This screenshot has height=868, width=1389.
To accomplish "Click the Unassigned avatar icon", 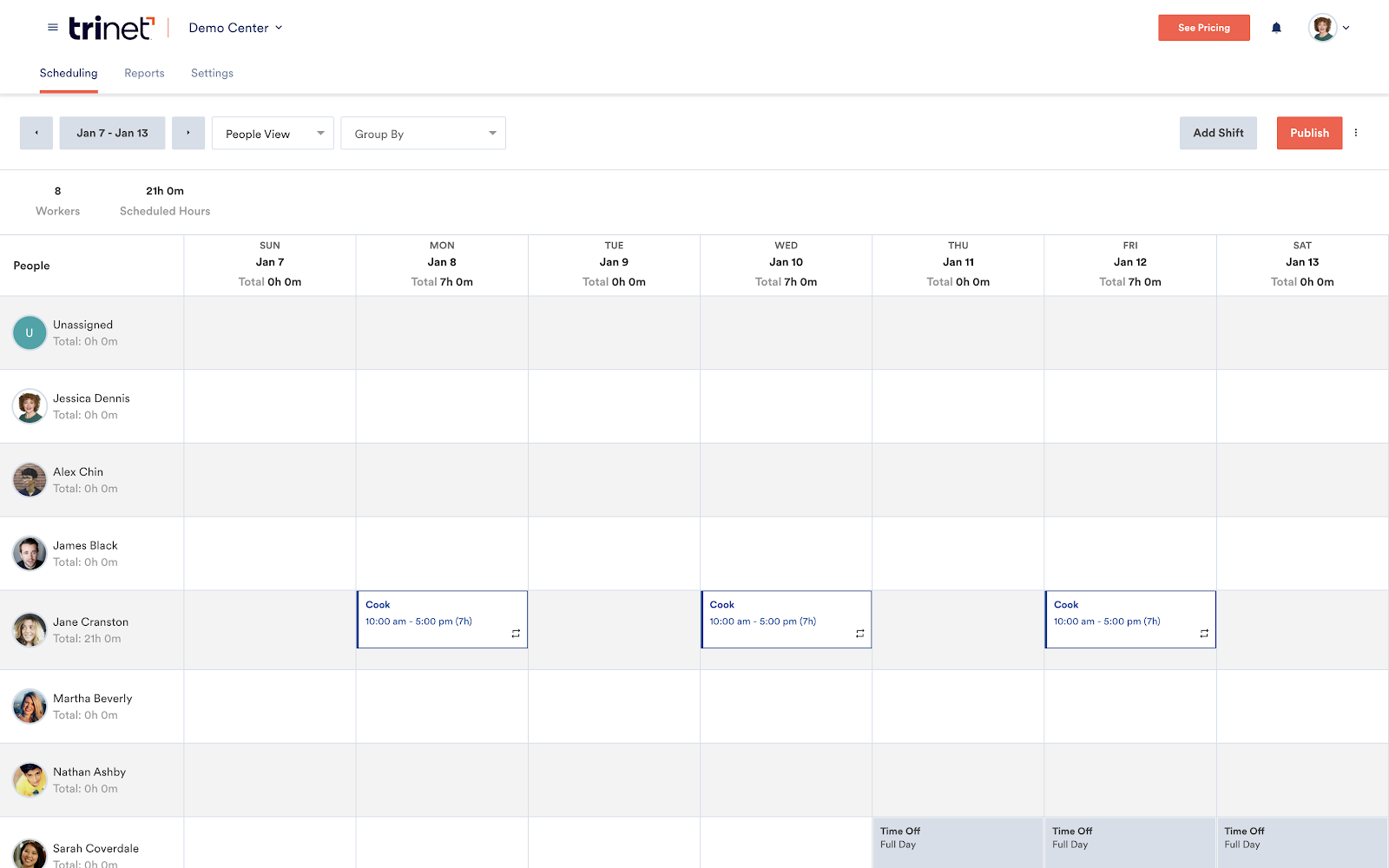I will [x=30, y=332].
